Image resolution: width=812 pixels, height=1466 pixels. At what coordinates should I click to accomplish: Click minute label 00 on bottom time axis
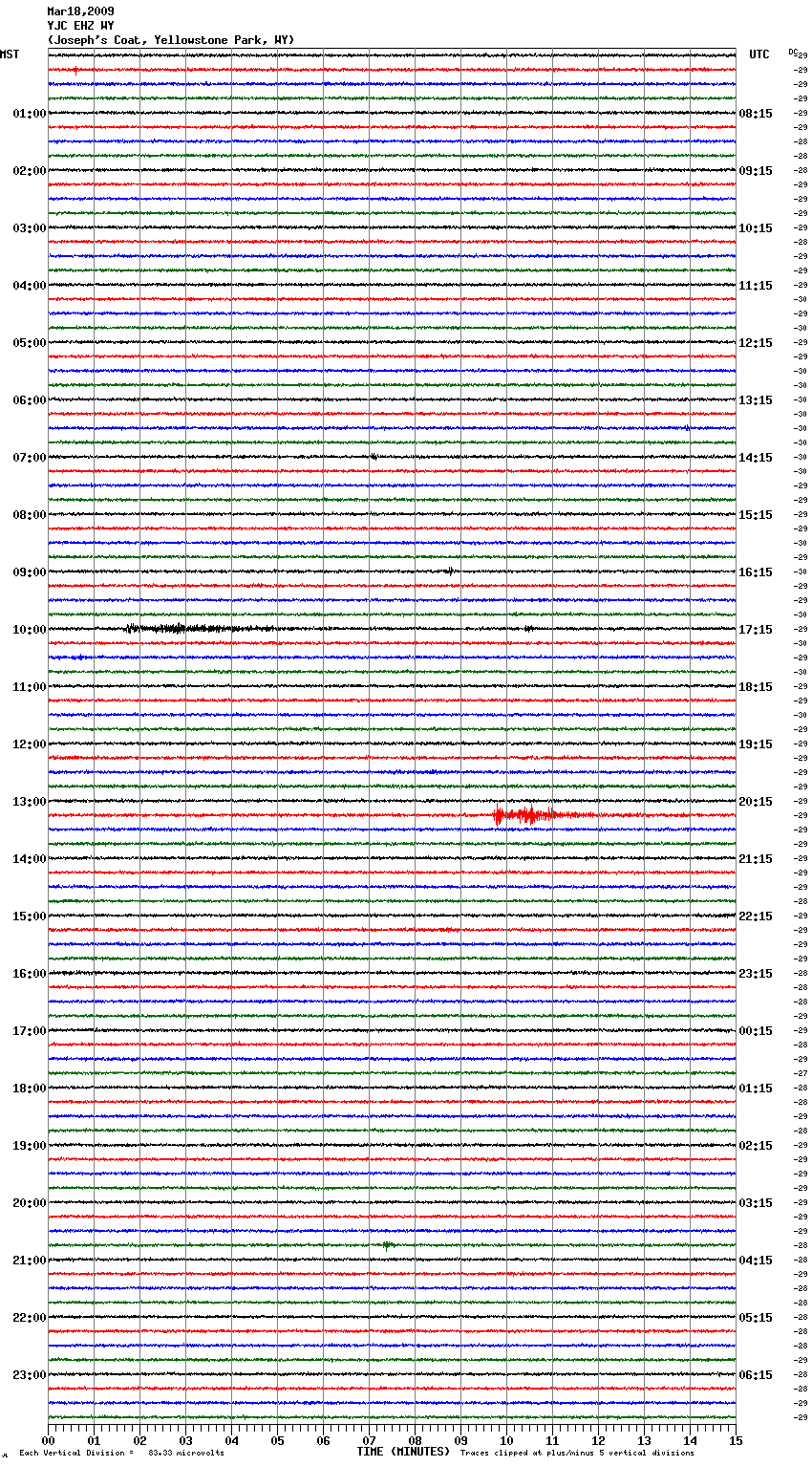coord(48,1441)
